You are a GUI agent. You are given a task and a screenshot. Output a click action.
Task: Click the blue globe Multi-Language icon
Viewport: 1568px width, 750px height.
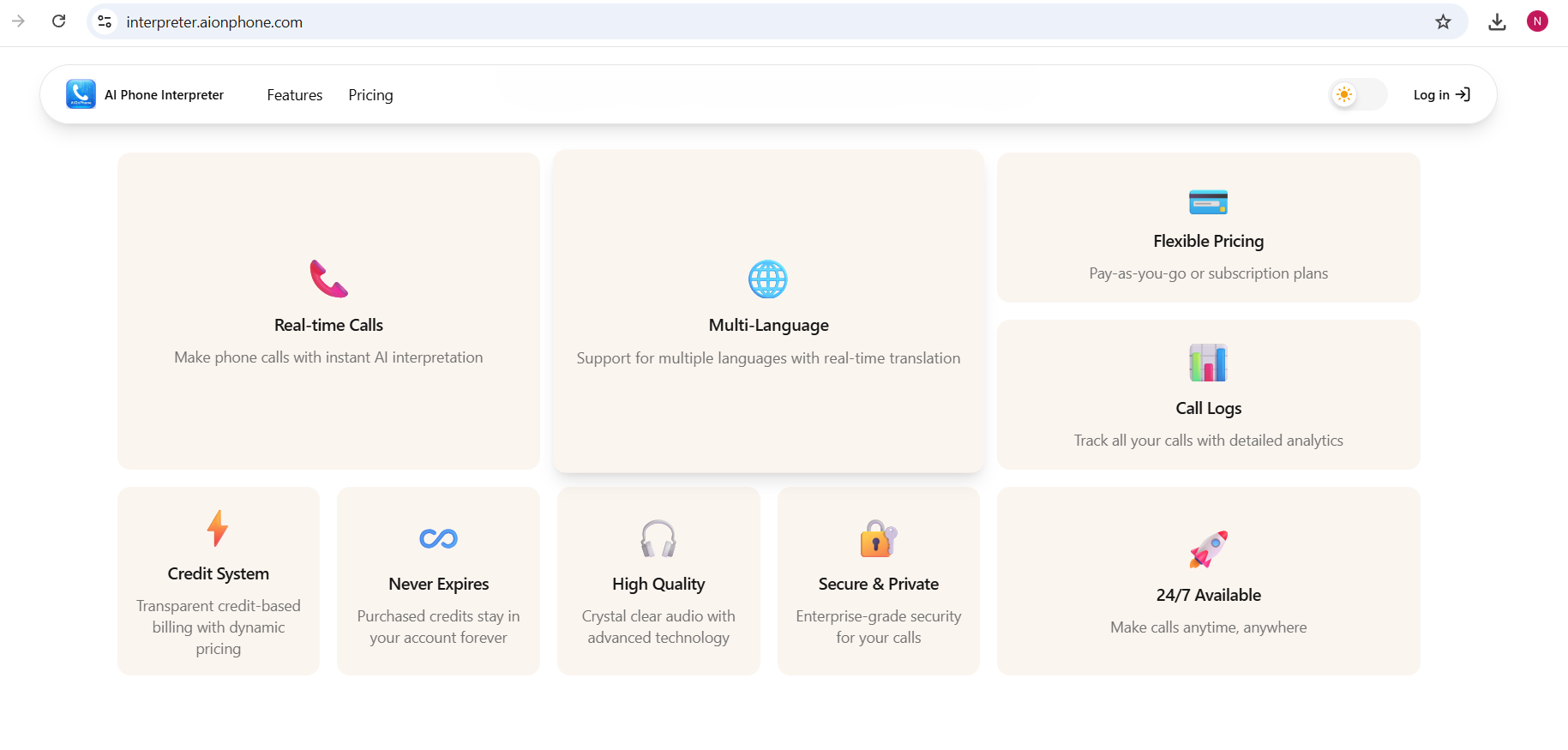(x=768, y=279)
